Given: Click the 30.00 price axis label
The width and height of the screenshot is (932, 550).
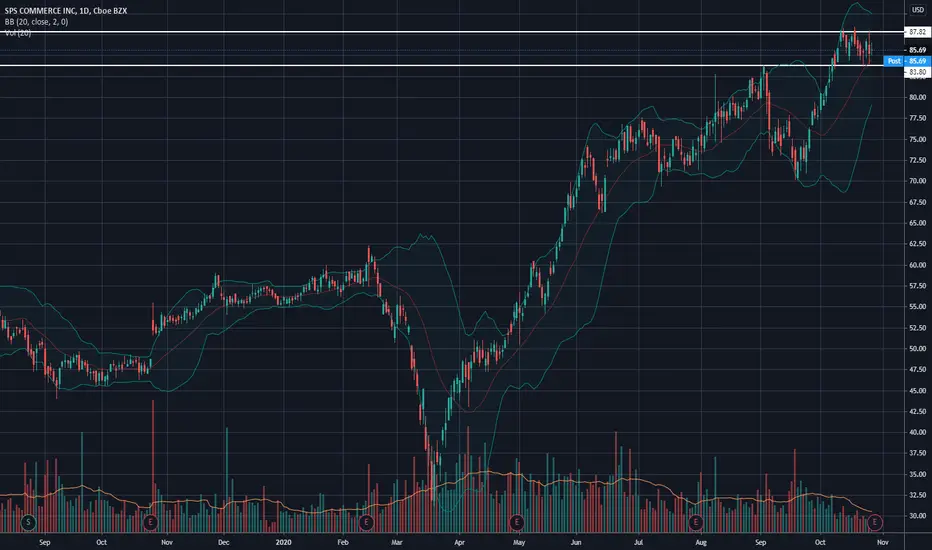Looking at the screenshot, I should 918,516.
